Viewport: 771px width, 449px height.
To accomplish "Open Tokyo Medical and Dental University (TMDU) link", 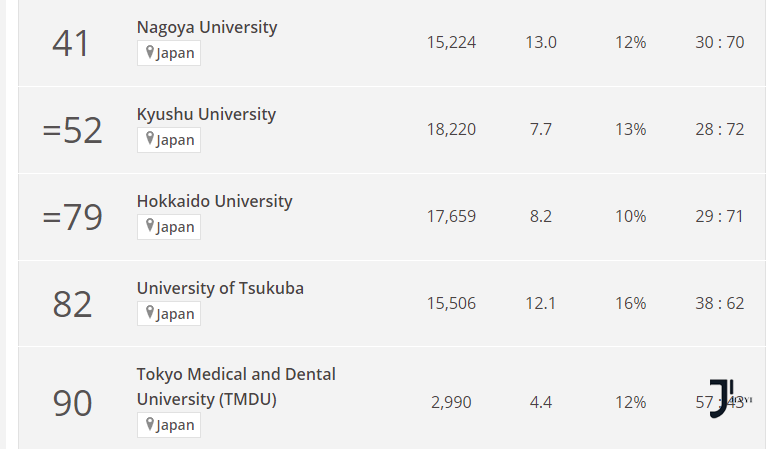I will coord(236,387).
